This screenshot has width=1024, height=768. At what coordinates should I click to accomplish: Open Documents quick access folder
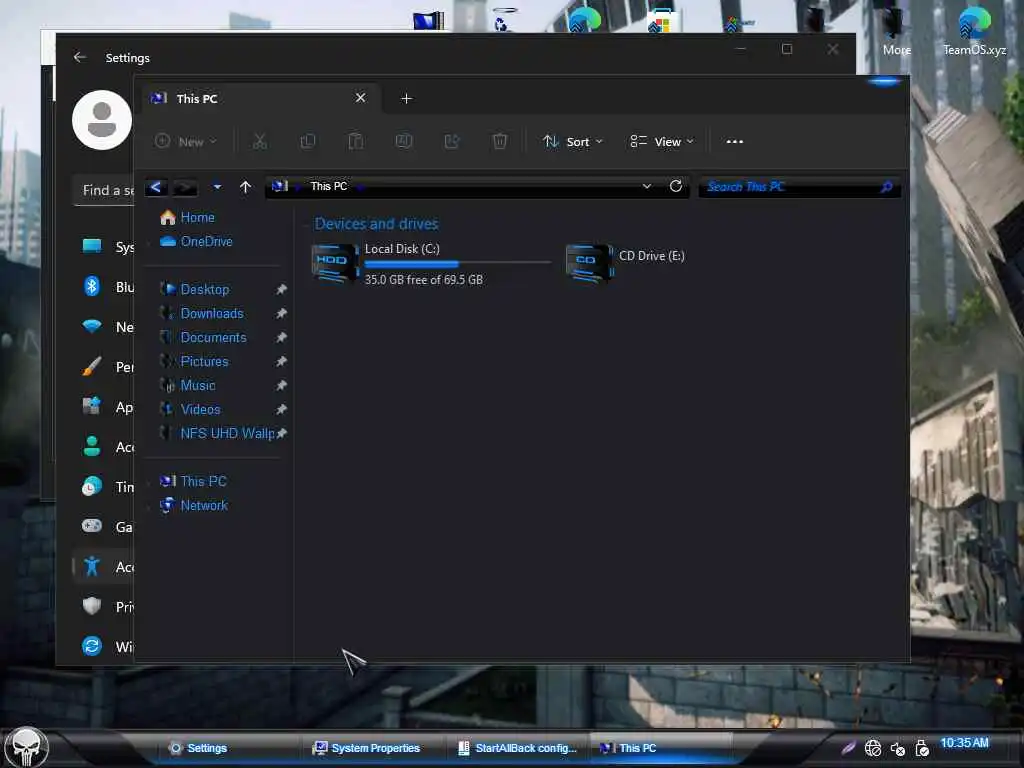(213, 338)
